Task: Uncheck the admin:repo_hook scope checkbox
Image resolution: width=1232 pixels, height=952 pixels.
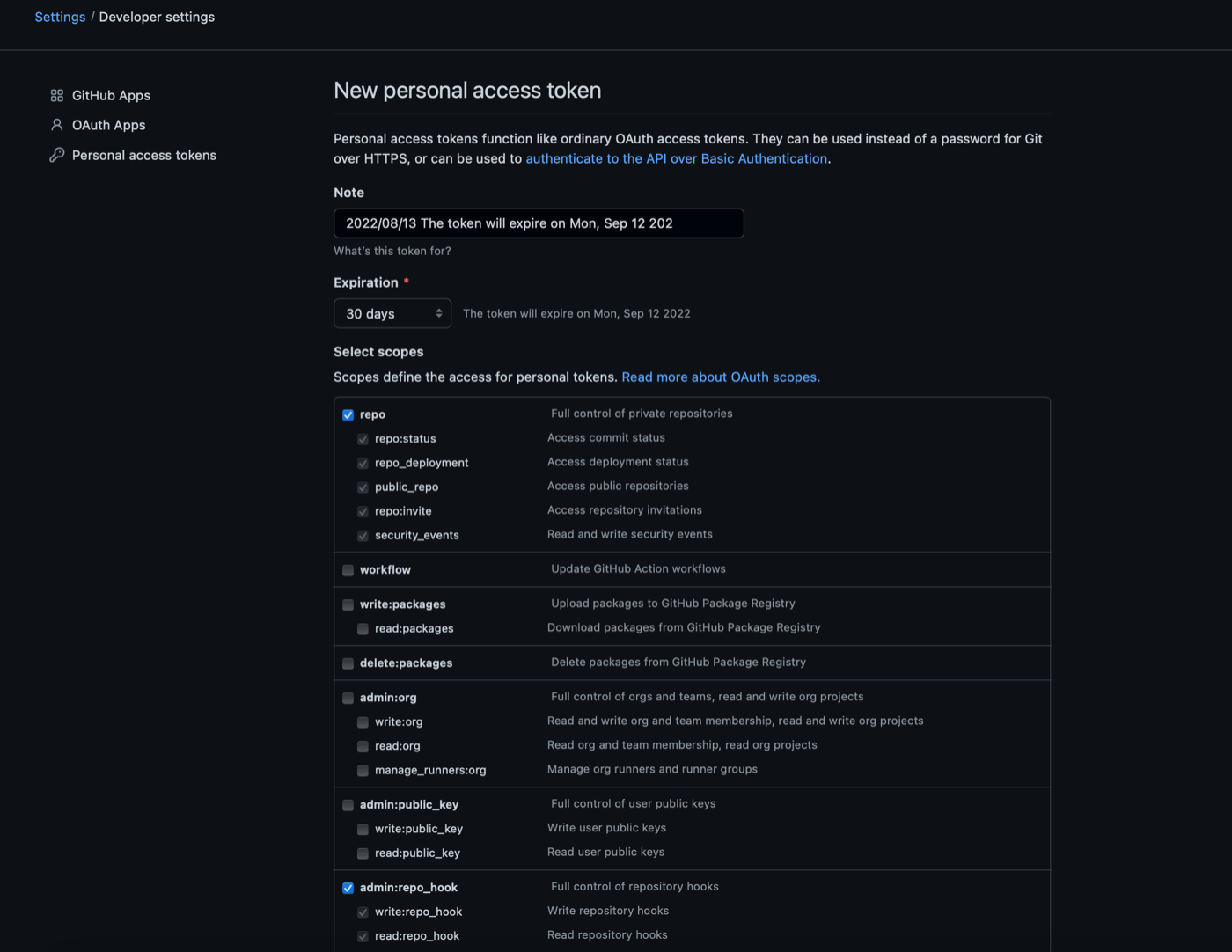Action: pyautogui.click(x=348, y=888)
